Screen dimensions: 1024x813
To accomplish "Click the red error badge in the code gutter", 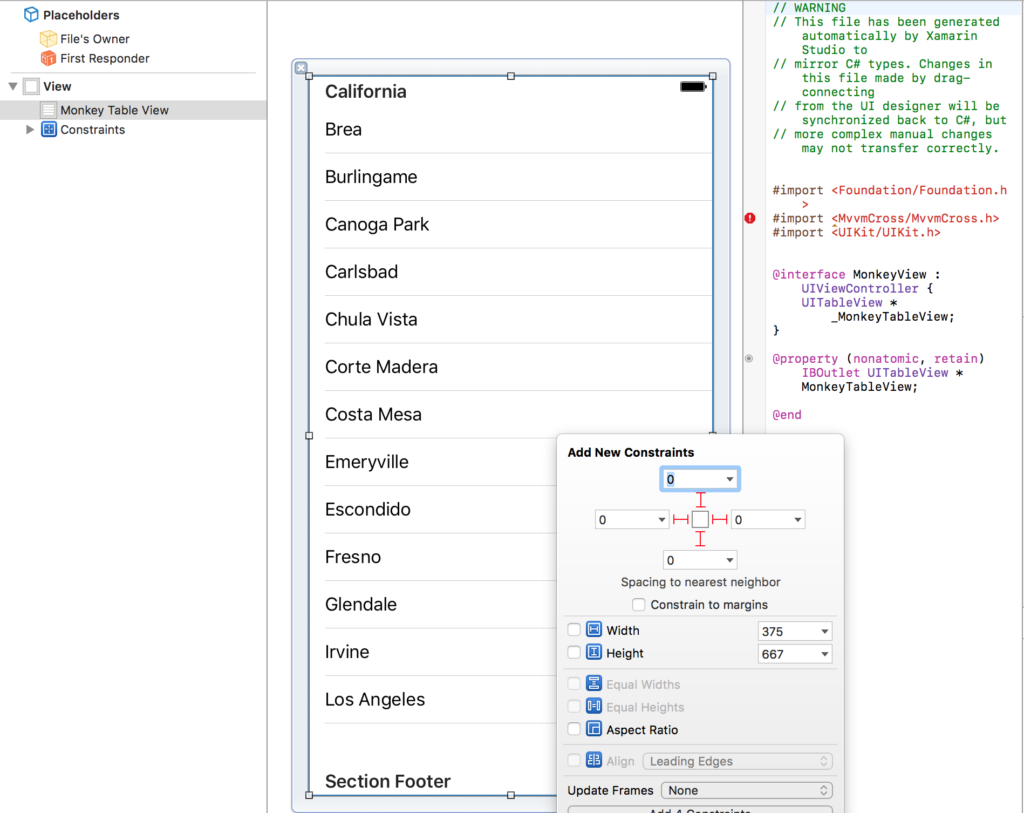I will point(749,218).
